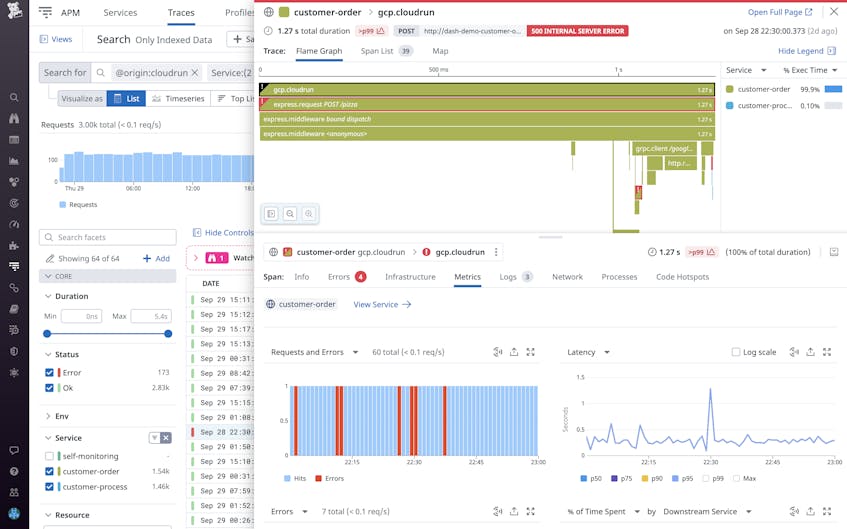Remove the @origin:cloudrun search filter
This screenshot has width=847, height=529.
coord(195,72)
